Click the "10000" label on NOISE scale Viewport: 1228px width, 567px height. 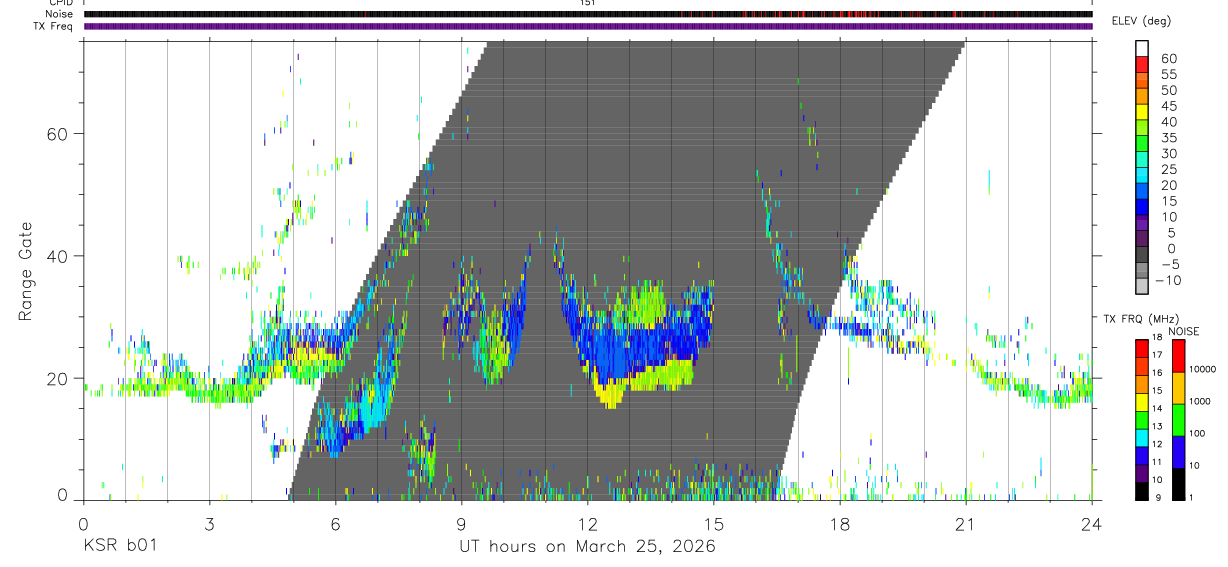(1202, 370)
